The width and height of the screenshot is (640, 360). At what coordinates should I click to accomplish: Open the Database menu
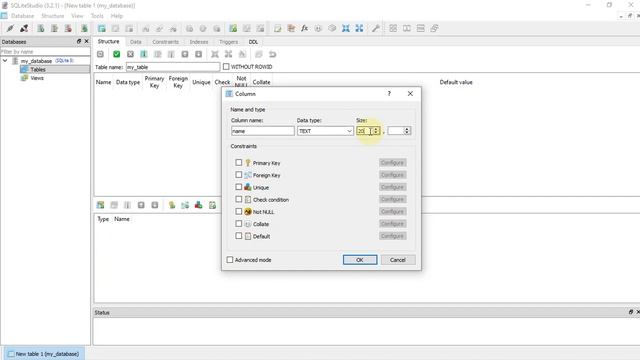22,16
